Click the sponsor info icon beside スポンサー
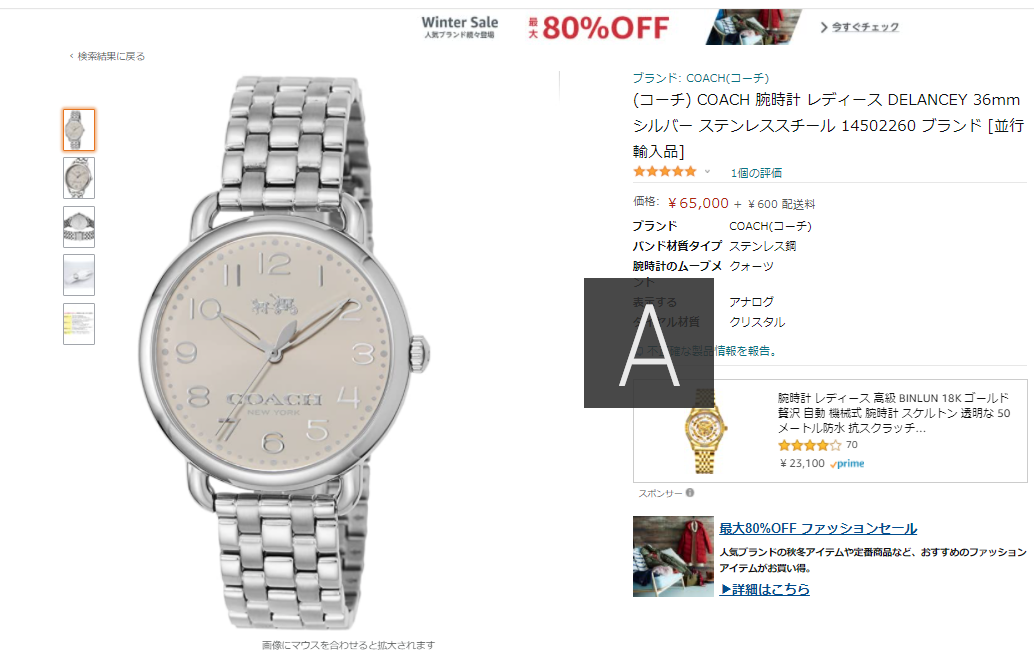1034x663 pixels. click(690, 492)
